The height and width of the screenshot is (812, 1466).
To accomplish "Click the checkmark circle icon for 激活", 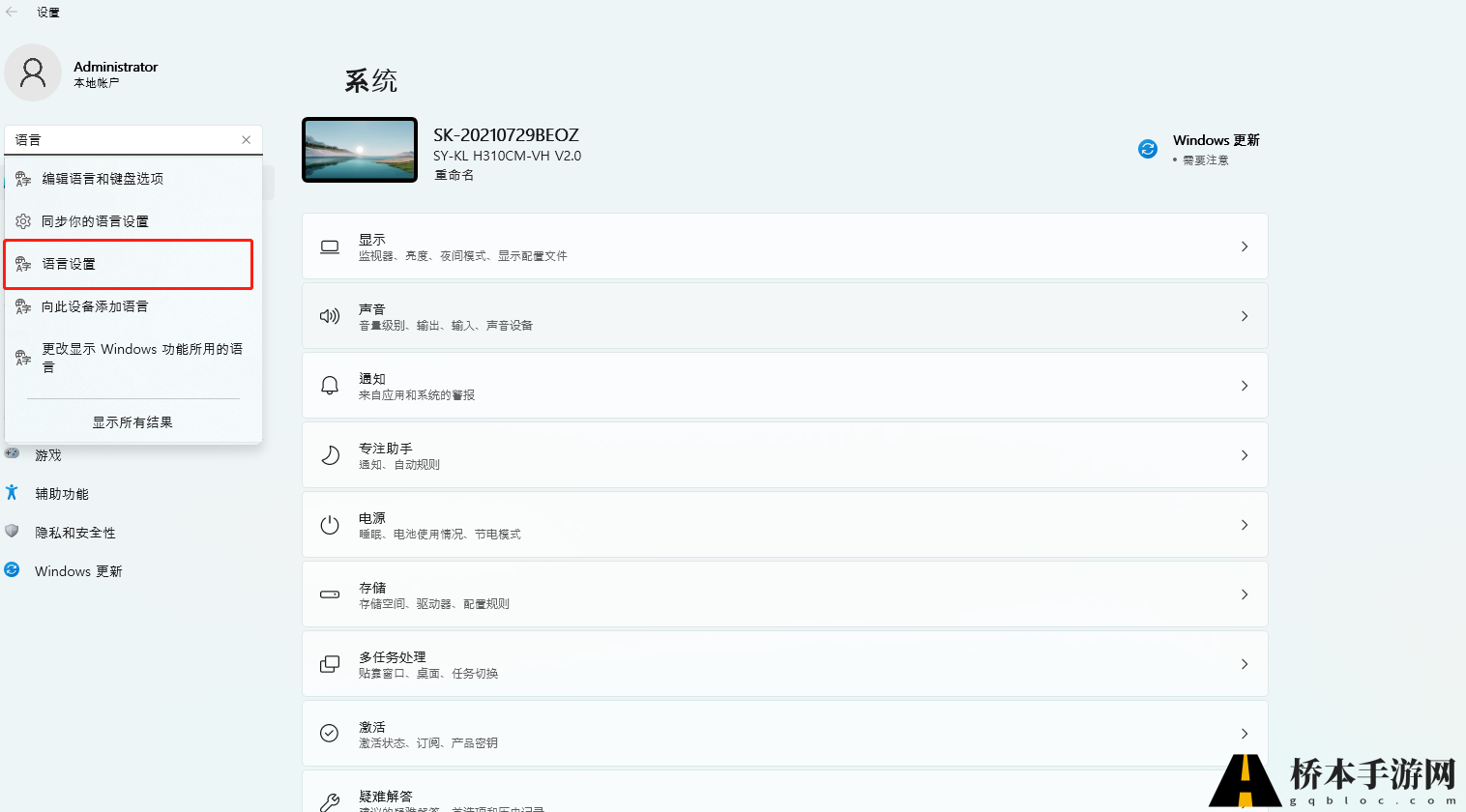I will (x=330, y=733).
